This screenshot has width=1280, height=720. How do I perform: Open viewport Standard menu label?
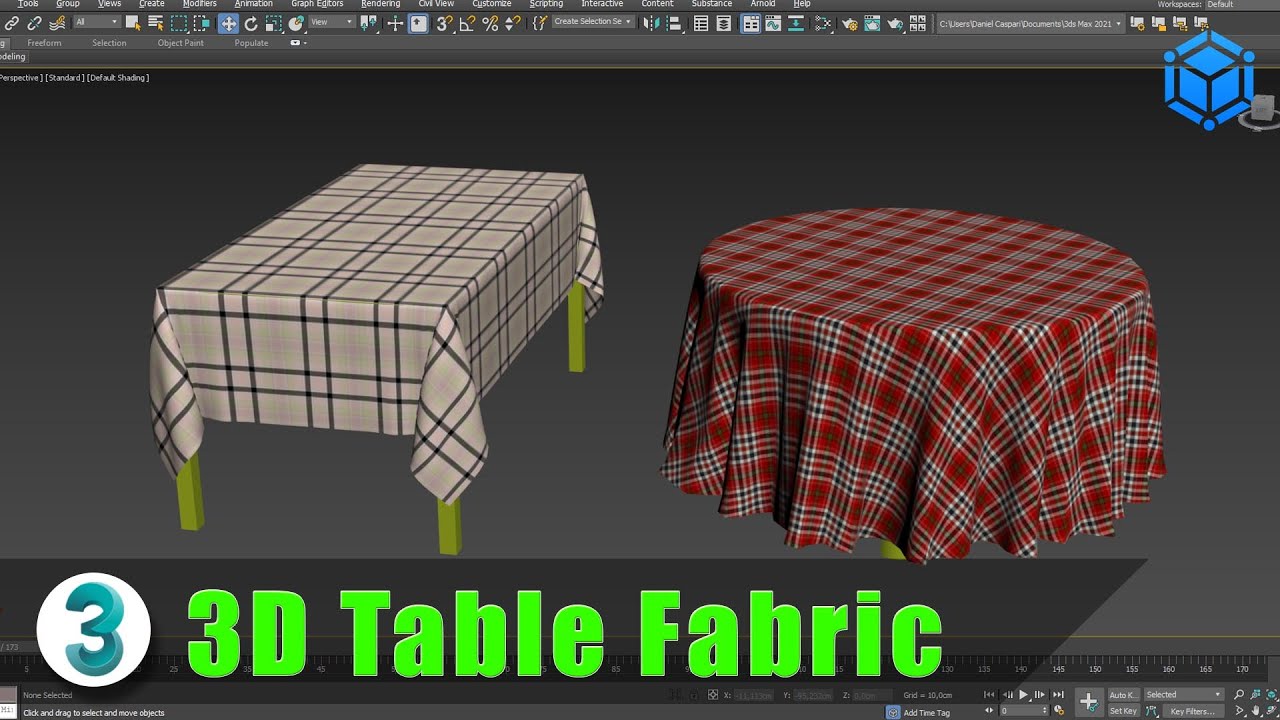[x=65, y=77]
